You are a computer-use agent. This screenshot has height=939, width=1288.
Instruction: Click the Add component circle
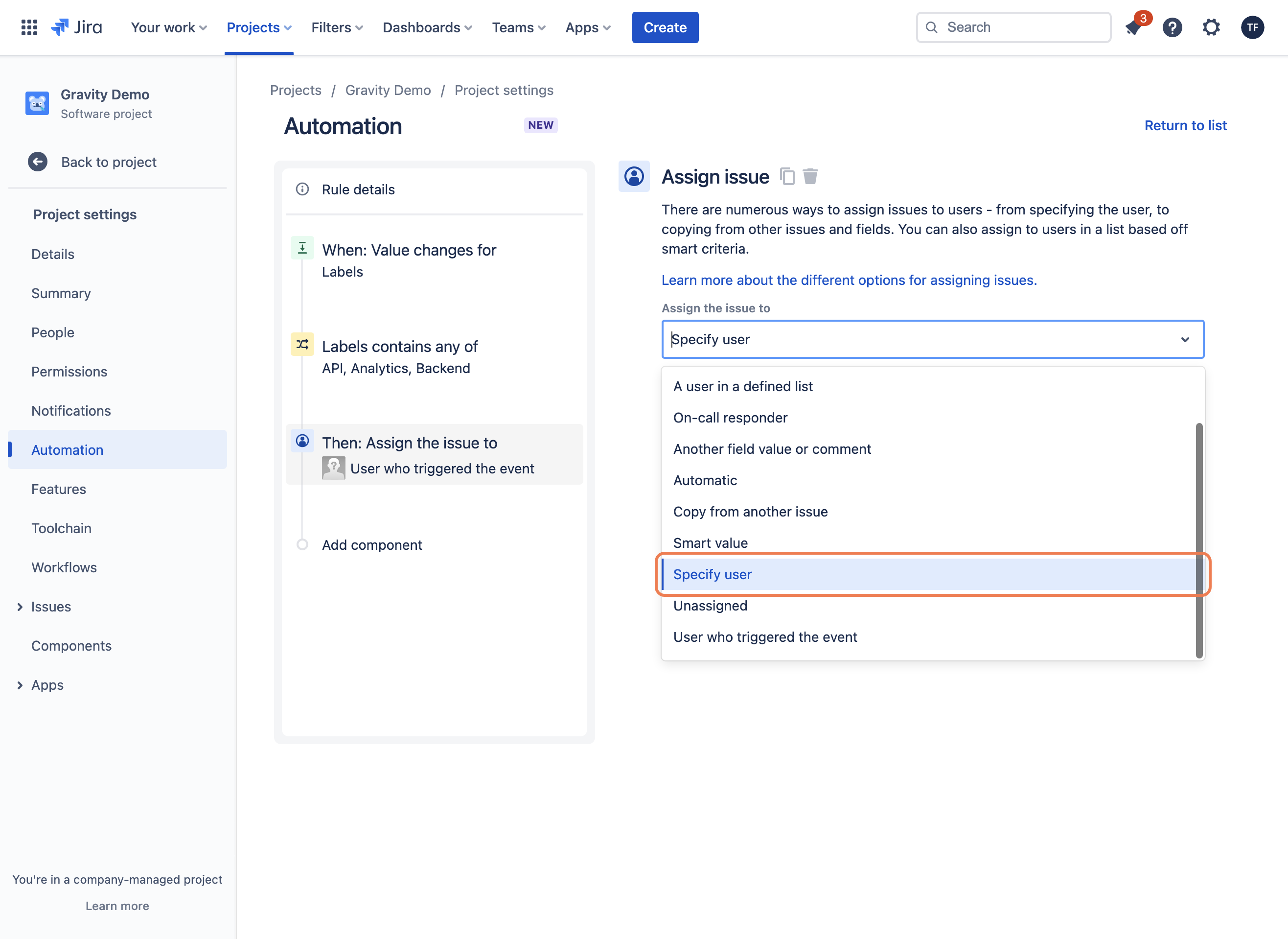tap(302, 544)
